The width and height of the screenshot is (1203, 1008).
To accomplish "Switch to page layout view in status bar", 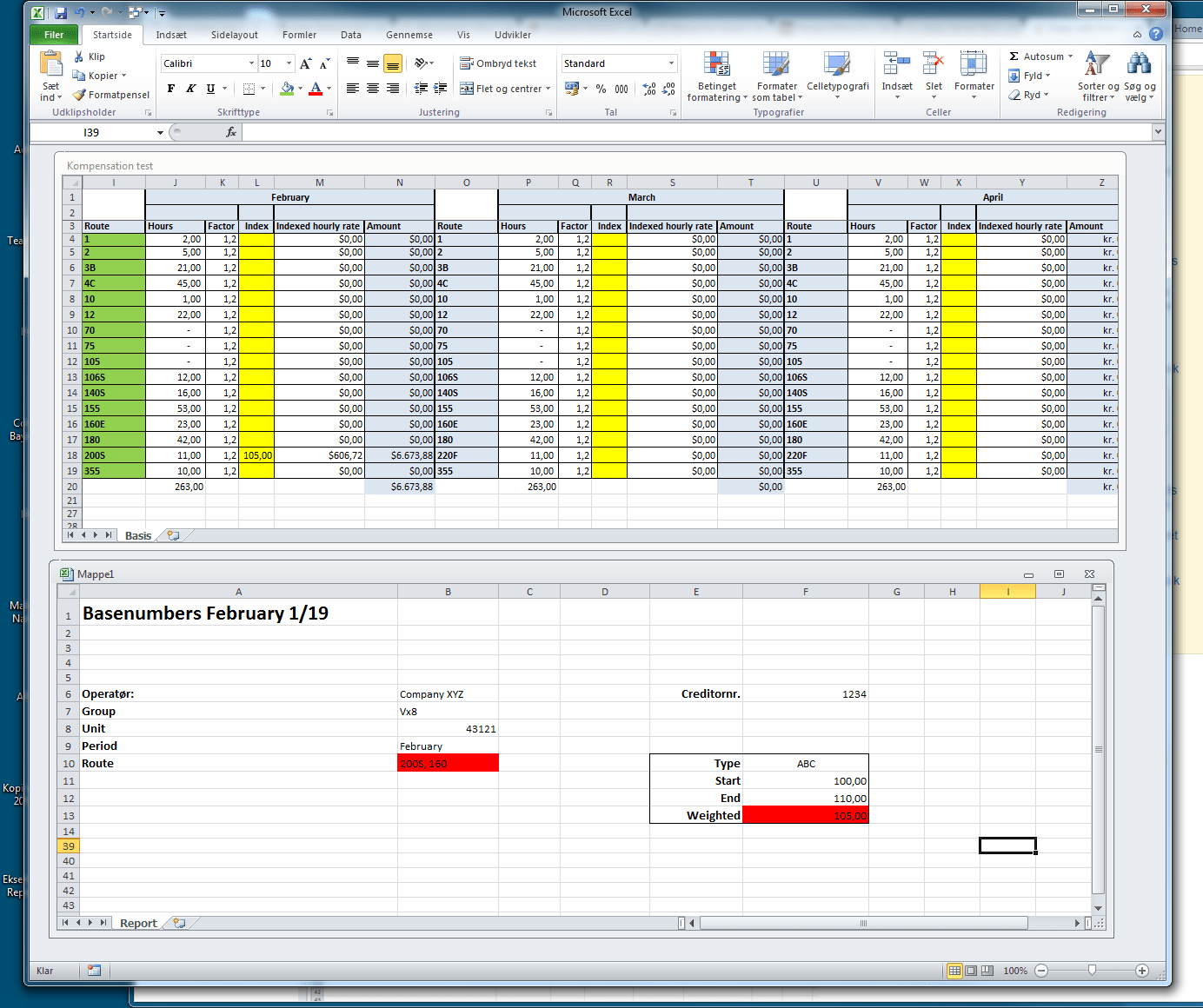I will coord(971,971).
